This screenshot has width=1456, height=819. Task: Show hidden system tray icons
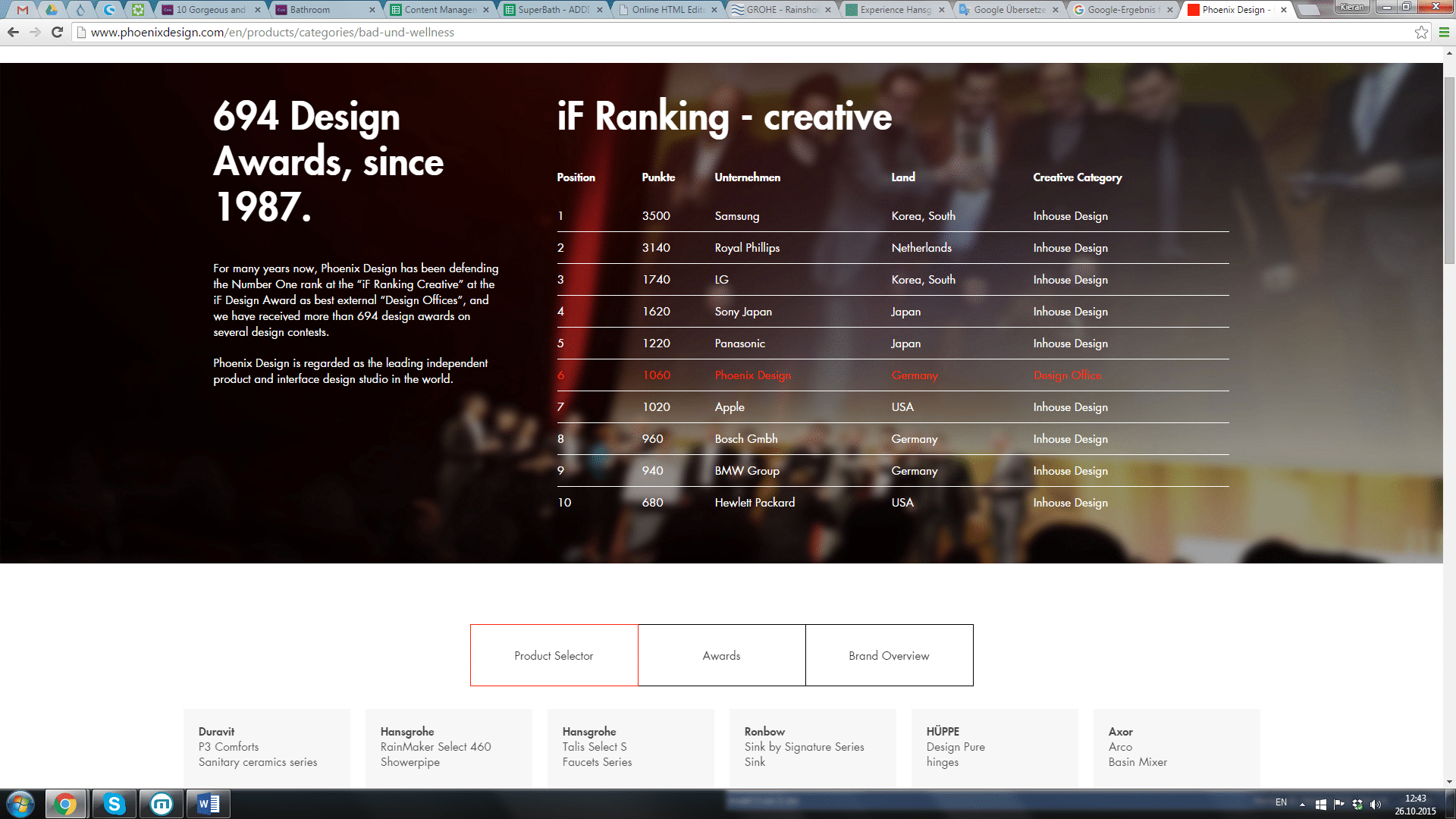click(1302, 805)
